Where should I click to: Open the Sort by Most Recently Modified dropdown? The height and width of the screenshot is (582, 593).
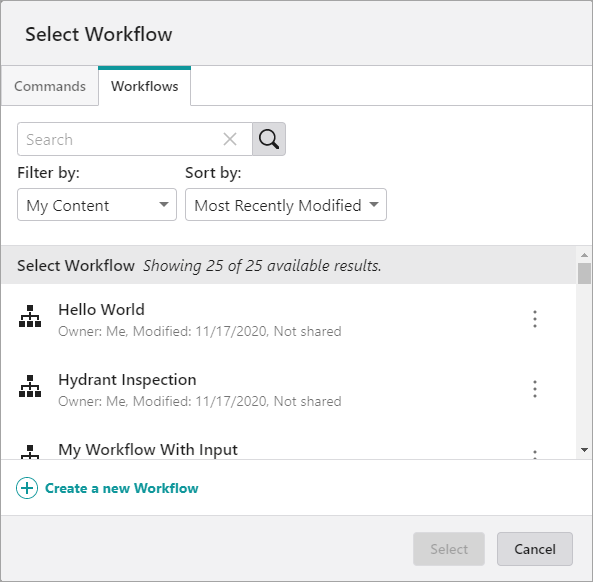[286, 205]
